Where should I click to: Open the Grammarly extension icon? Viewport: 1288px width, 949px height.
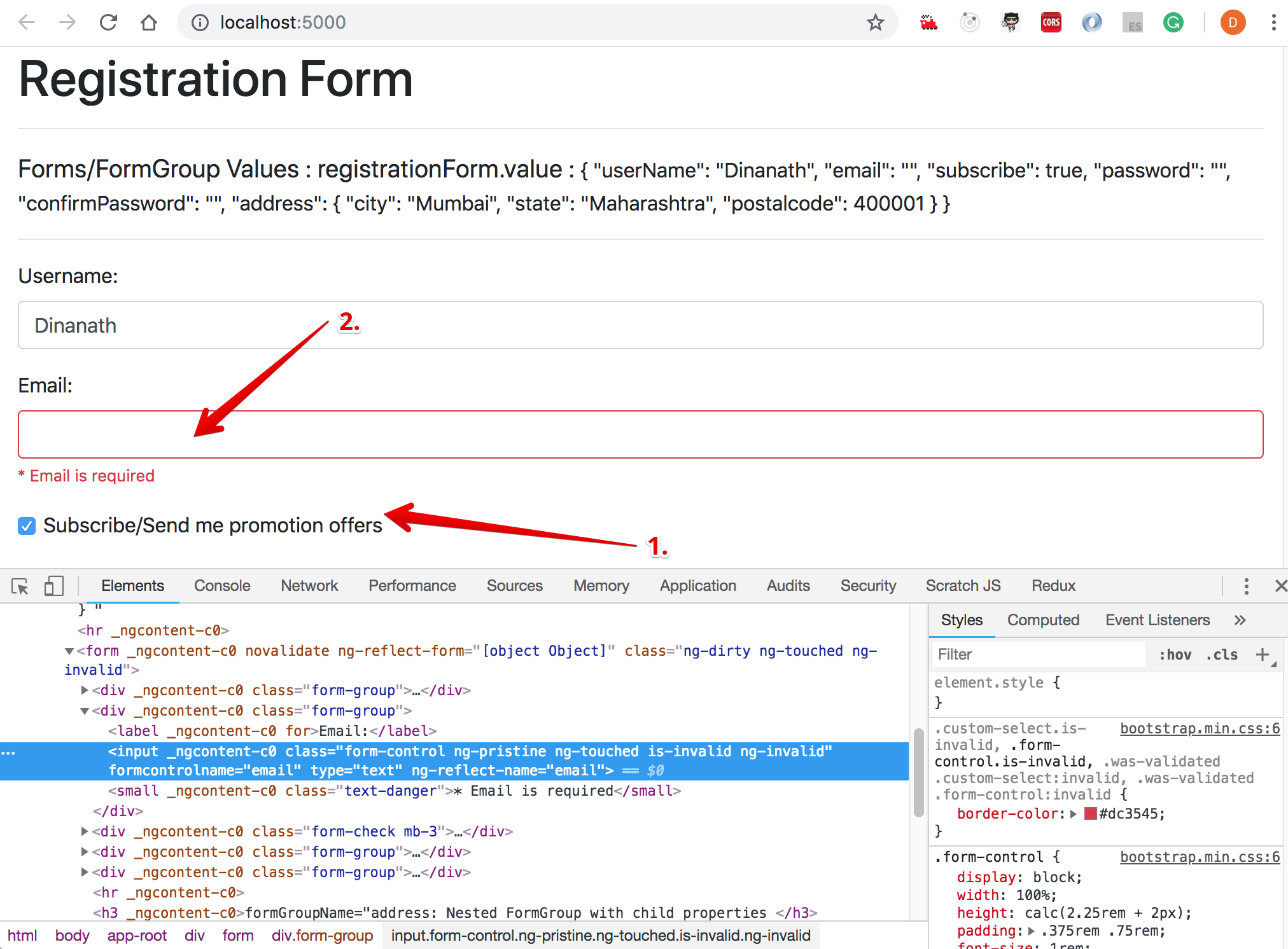[x=1173, y=23]
